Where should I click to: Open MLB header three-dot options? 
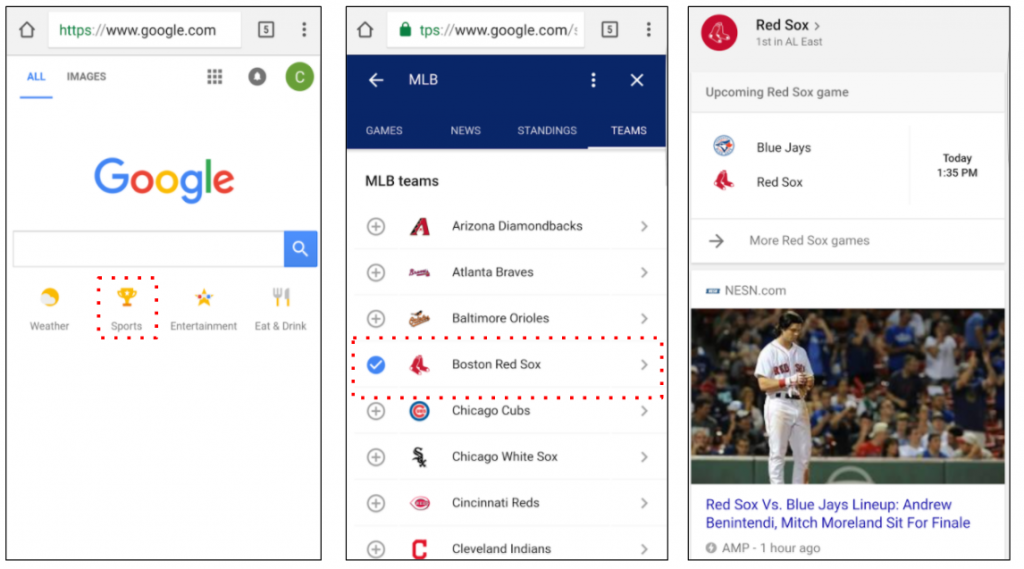click(593, 80)
